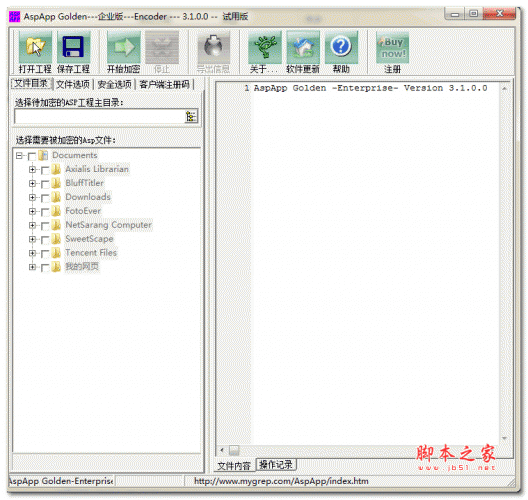Check the 我的网页 checkbox
Viewport: 528px width, 500px height.
click(45, 268)
